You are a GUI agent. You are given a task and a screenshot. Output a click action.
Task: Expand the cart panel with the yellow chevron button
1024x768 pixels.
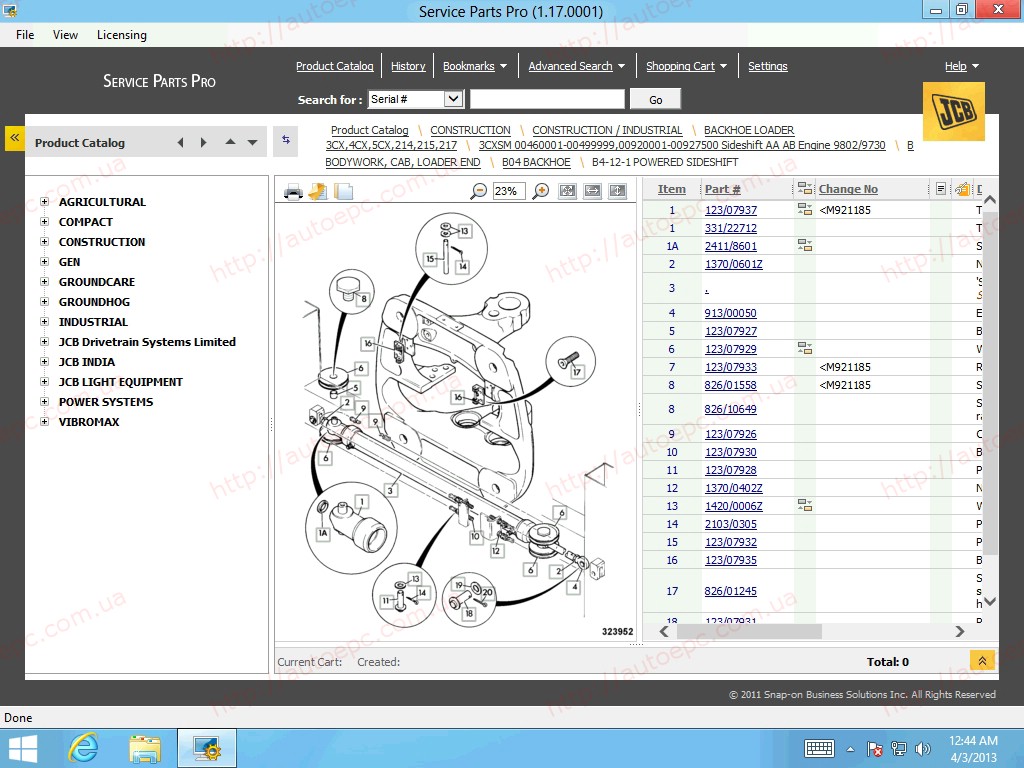pyautogui.click(x=982, y=661)
